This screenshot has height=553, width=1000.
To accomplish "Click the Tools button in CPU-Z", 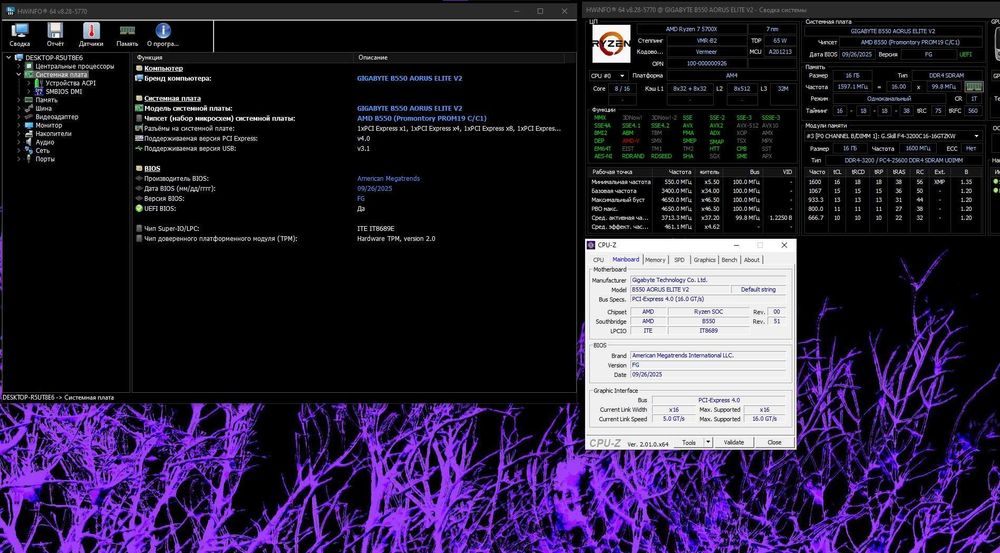I will point(689,442).
